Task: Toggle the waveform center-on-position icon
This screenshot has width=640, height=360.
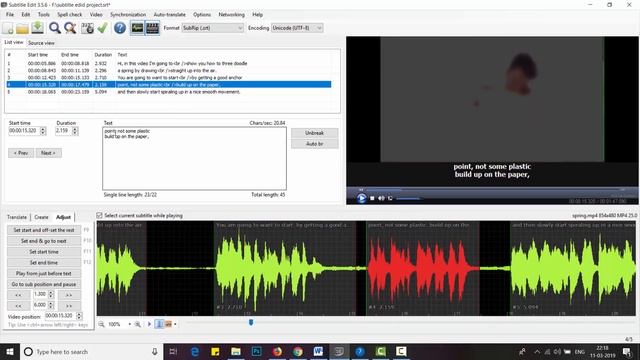Action: 160,324
